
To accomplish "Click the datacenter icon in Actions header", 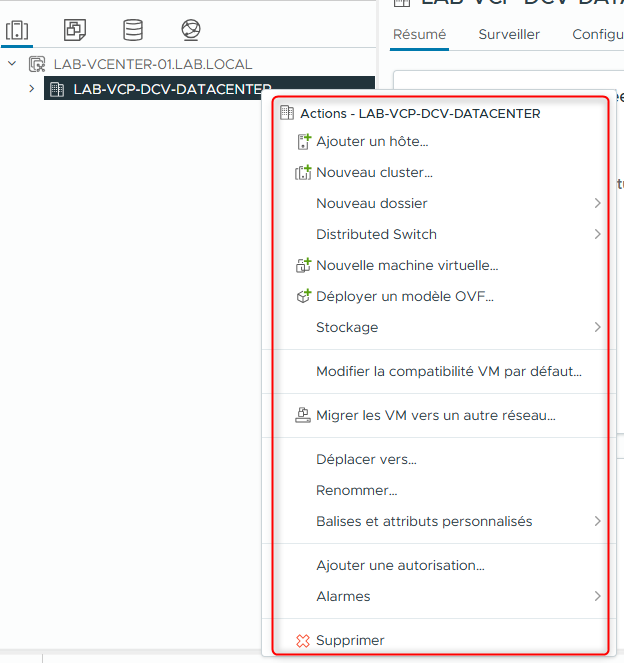I will (287, 113).
